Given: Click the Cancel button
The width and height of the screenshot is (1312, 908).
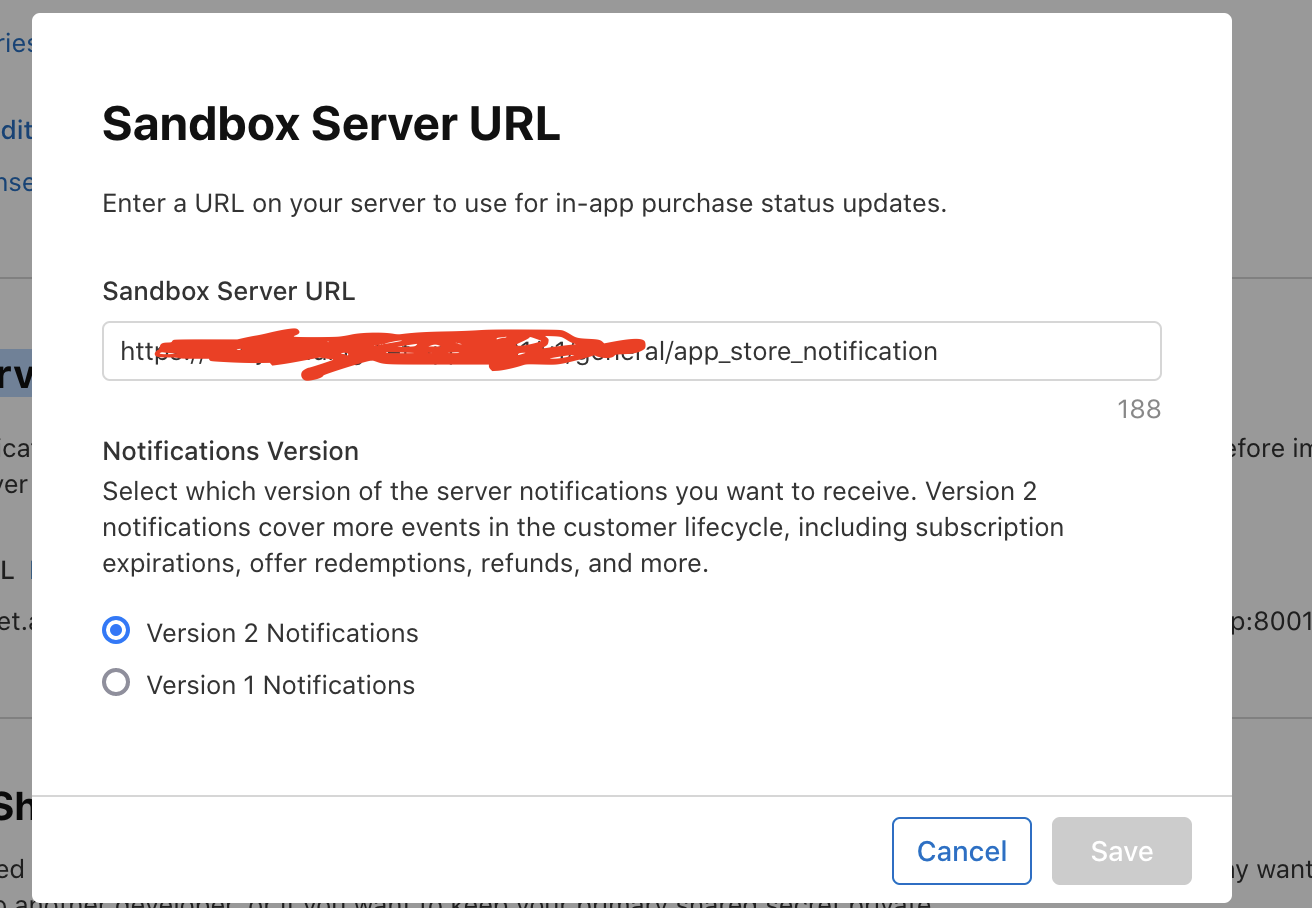Looking at the screenshot, I should (x=961, y=850).
